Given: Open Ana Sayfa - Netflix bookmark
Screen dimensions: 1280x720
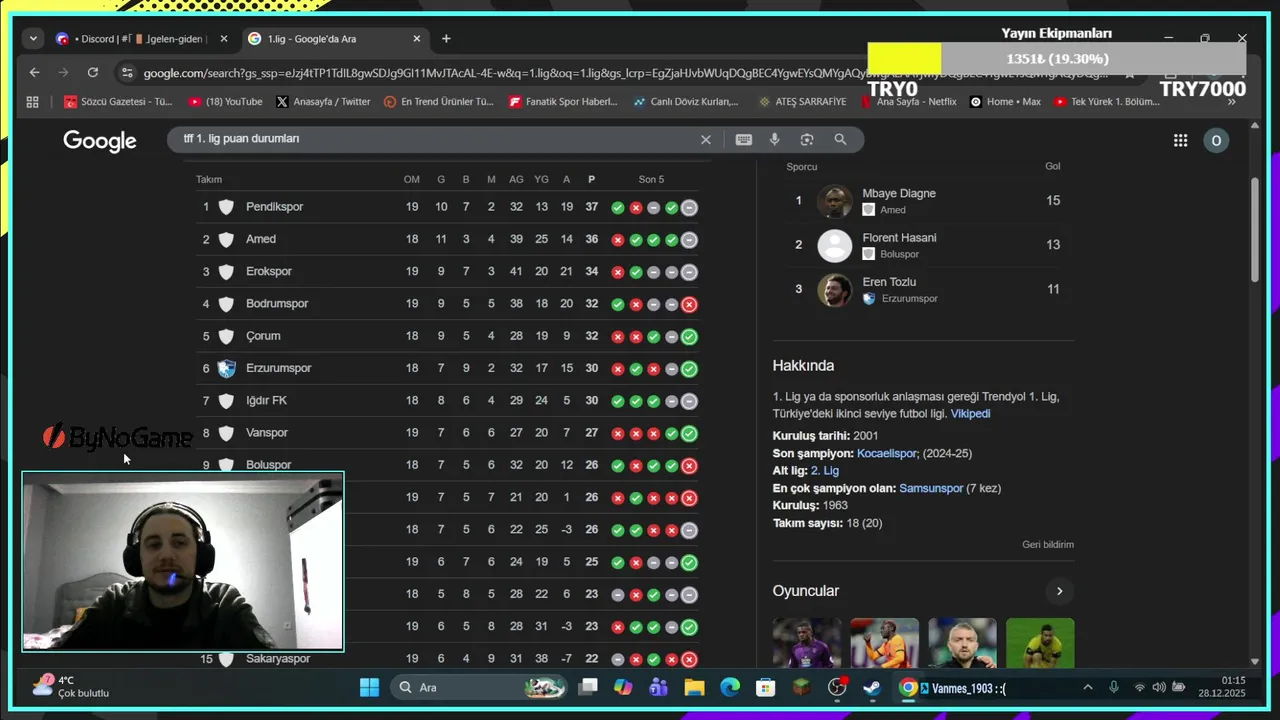Looking at the screenshot, I should [908, 102].
